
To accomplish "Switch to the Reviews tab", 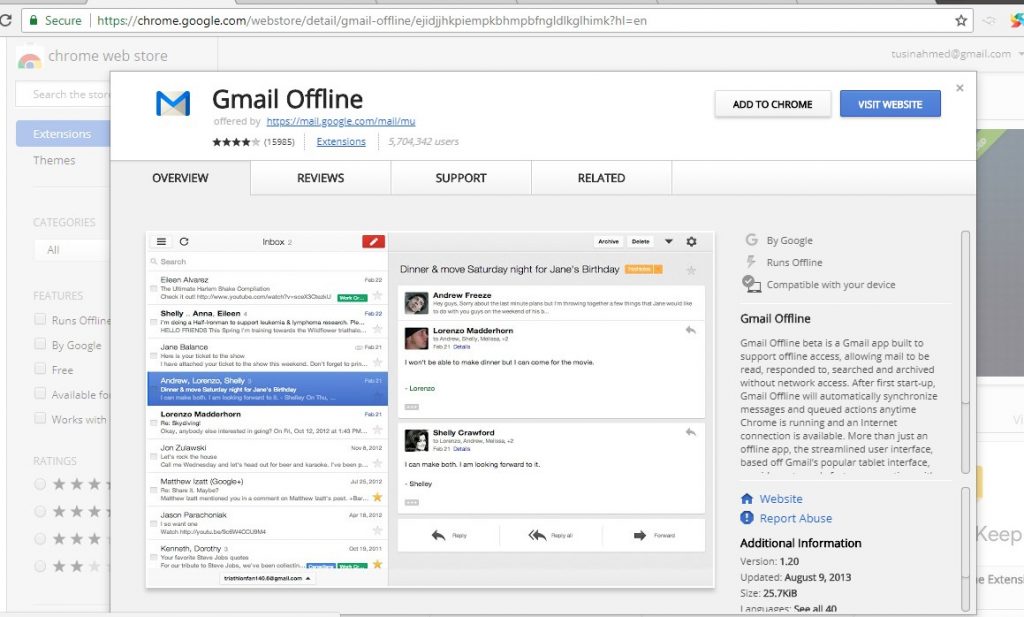I will coord(320,178).
